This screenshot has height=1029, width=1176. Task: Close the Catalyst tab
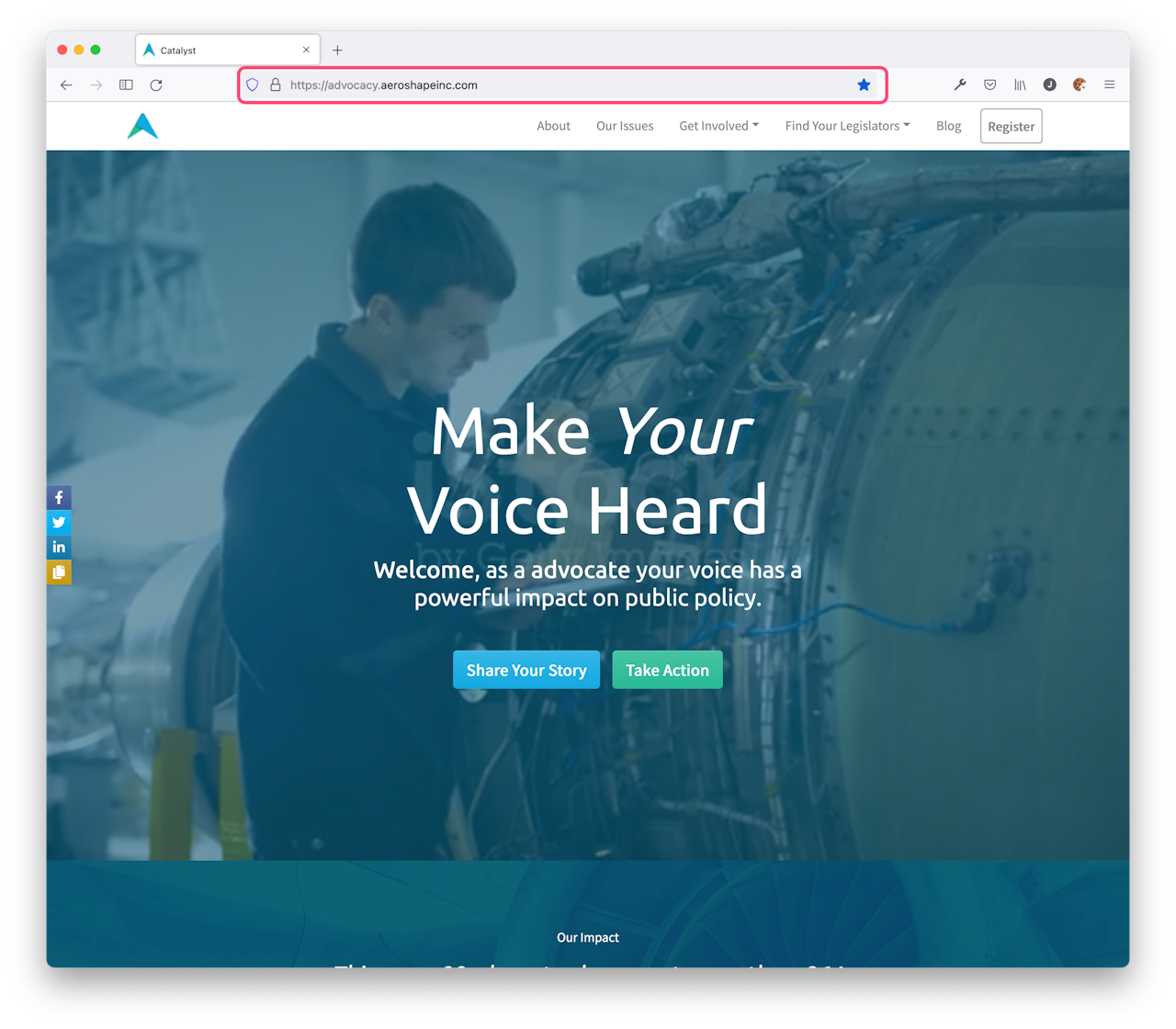click(x=306, y=51)
